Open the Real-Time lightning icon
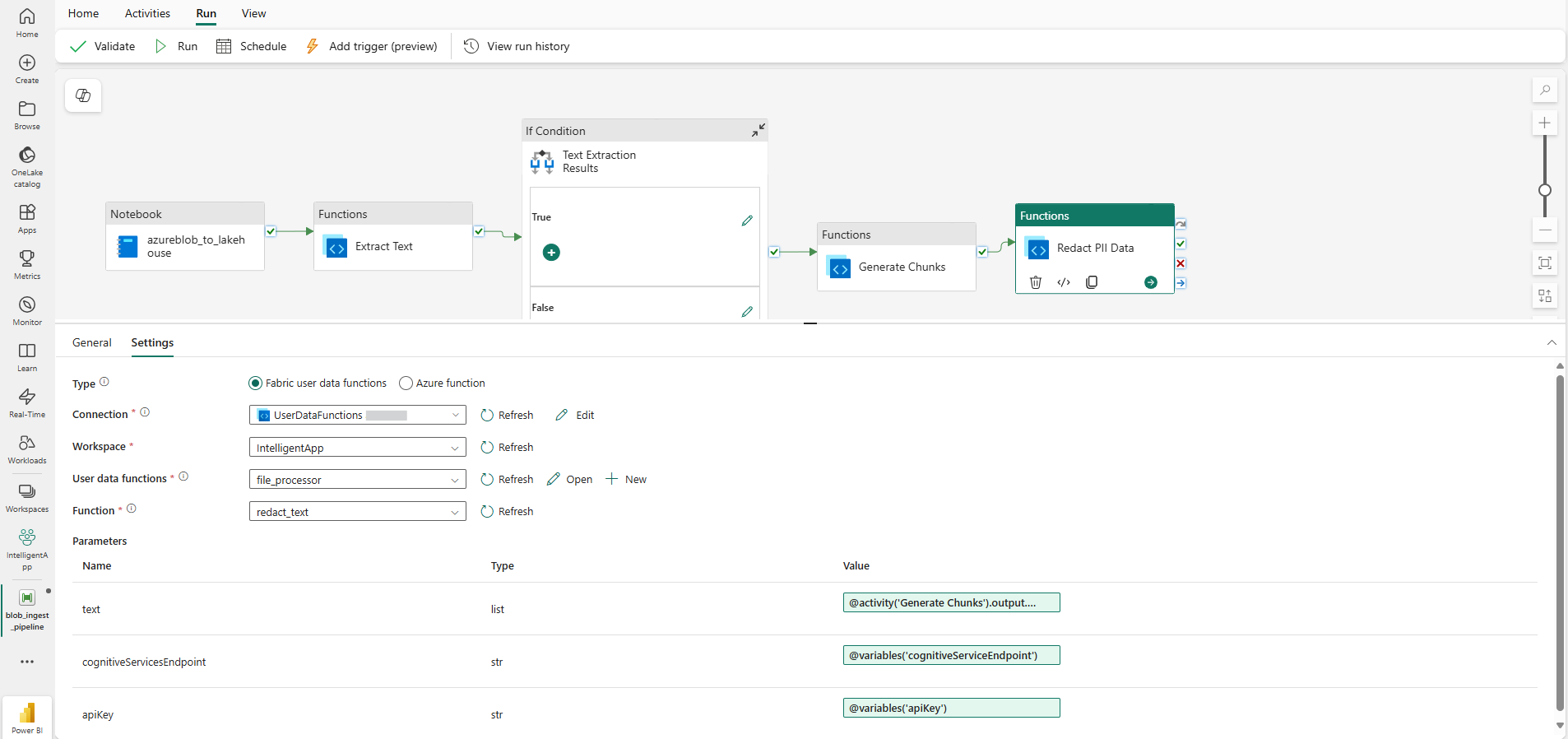The image size is (1568, 739). click(x=27, y=402)
